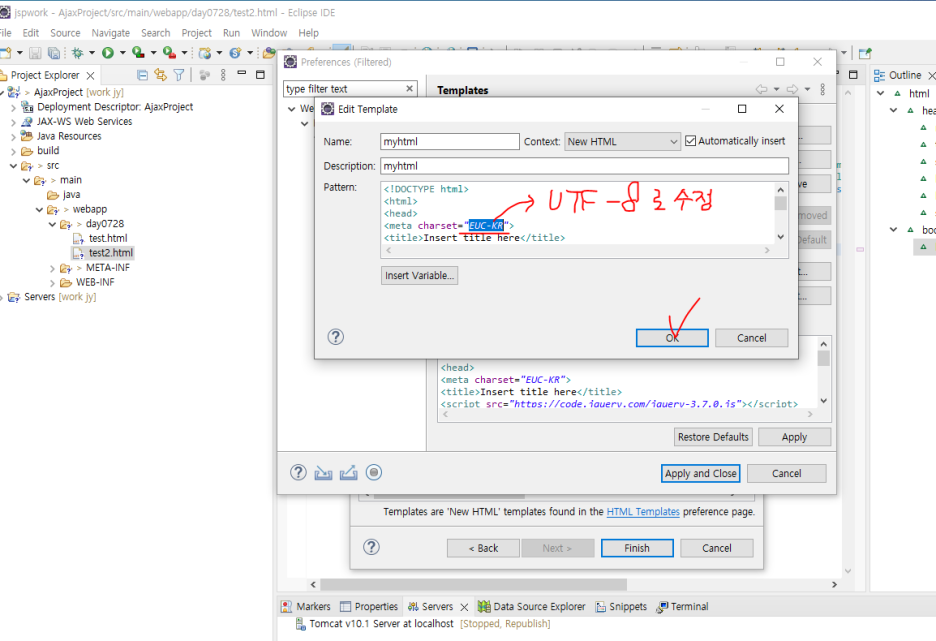936x641 pixels.
Task: Collapse the src folder in Project Explorer
Action: coord(13,165)
